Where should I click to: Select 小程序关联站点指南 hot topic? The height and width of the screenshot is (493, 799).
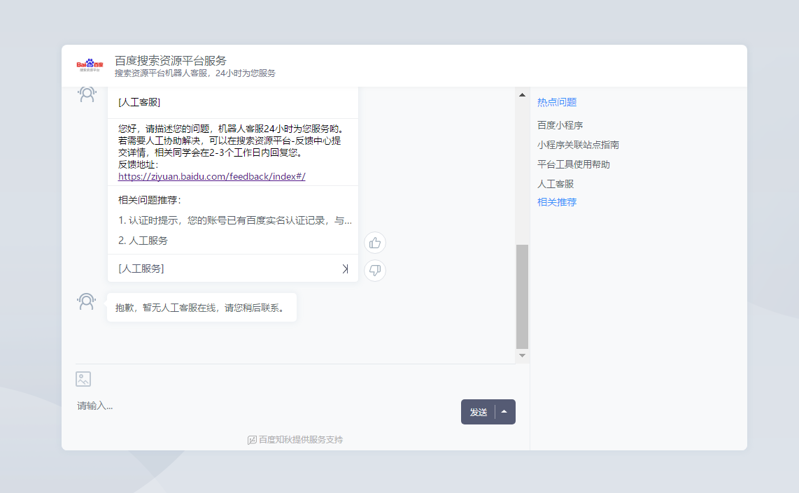tap(578, 145)
